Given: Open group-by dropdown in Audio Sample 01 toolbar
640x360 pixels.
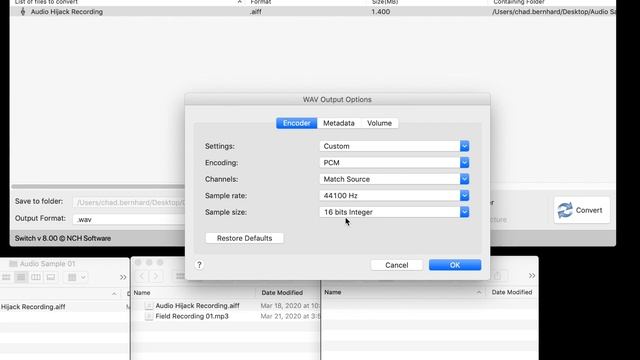Looking at the screenshot, I should [x=77, y=277].
